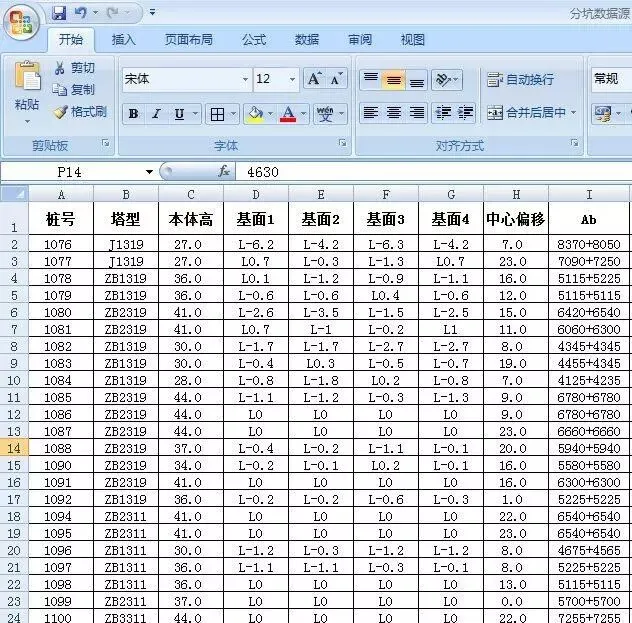
Task: Click cell with 桩号 1088
Action: (x=61, y=448)
